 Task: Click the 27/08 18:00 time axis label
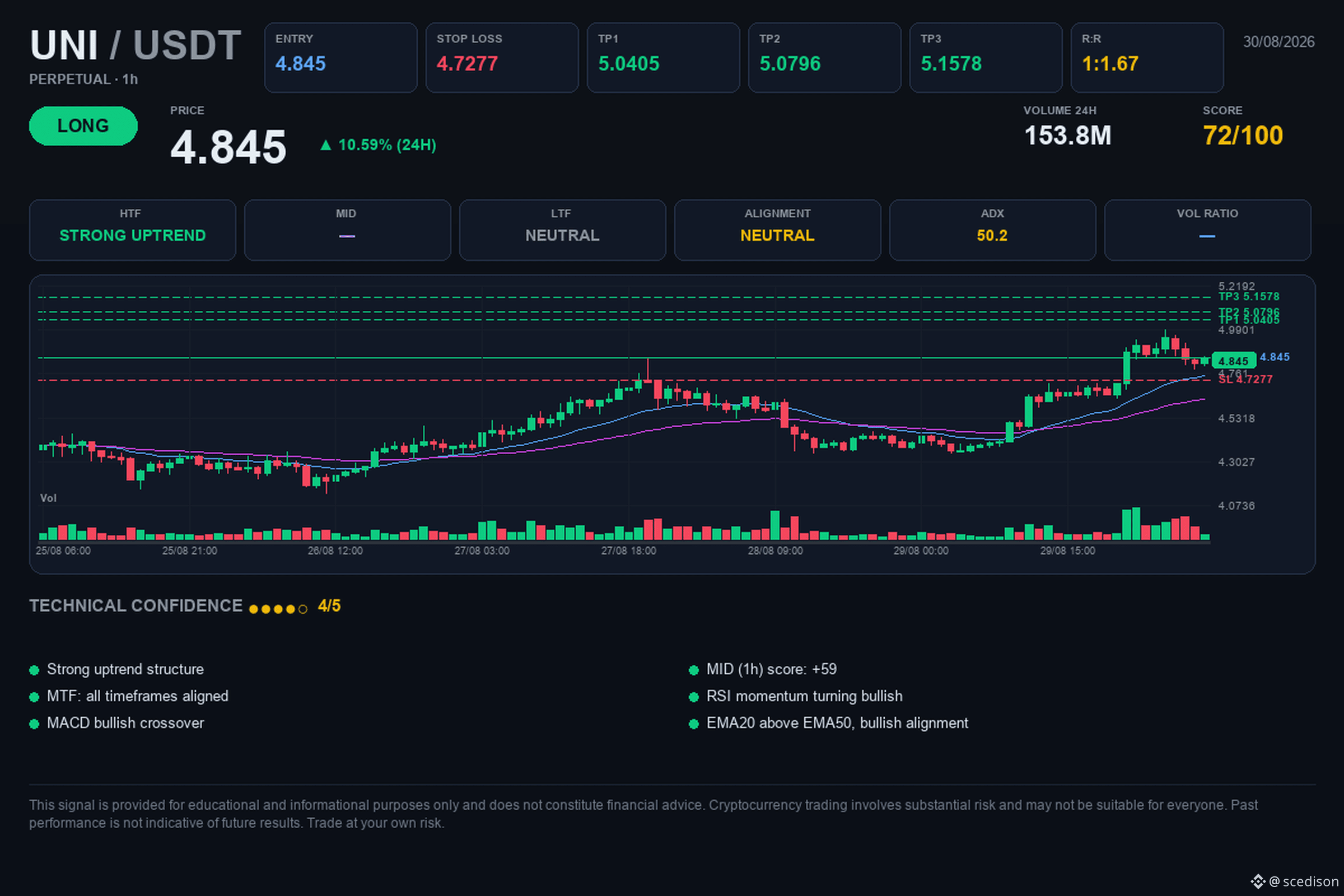pos(628,551)
